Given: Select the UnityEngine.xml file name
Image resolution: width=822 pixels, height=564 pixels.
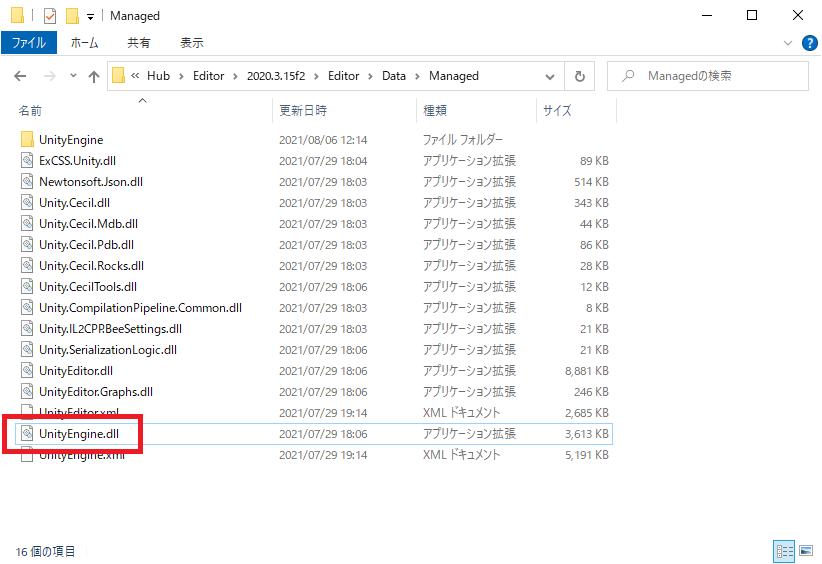Looking at the screenshot, I should point(82,455).
